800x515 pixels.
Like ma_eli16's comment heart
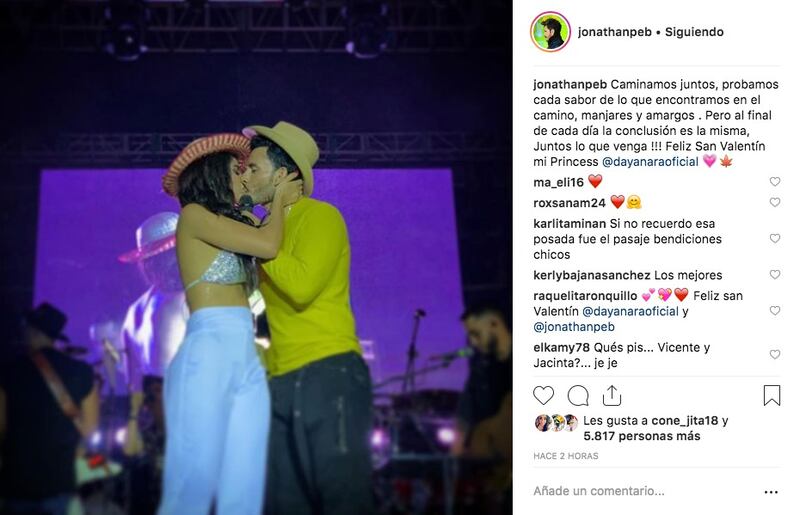pyautogui.click(x=775, y=182)
